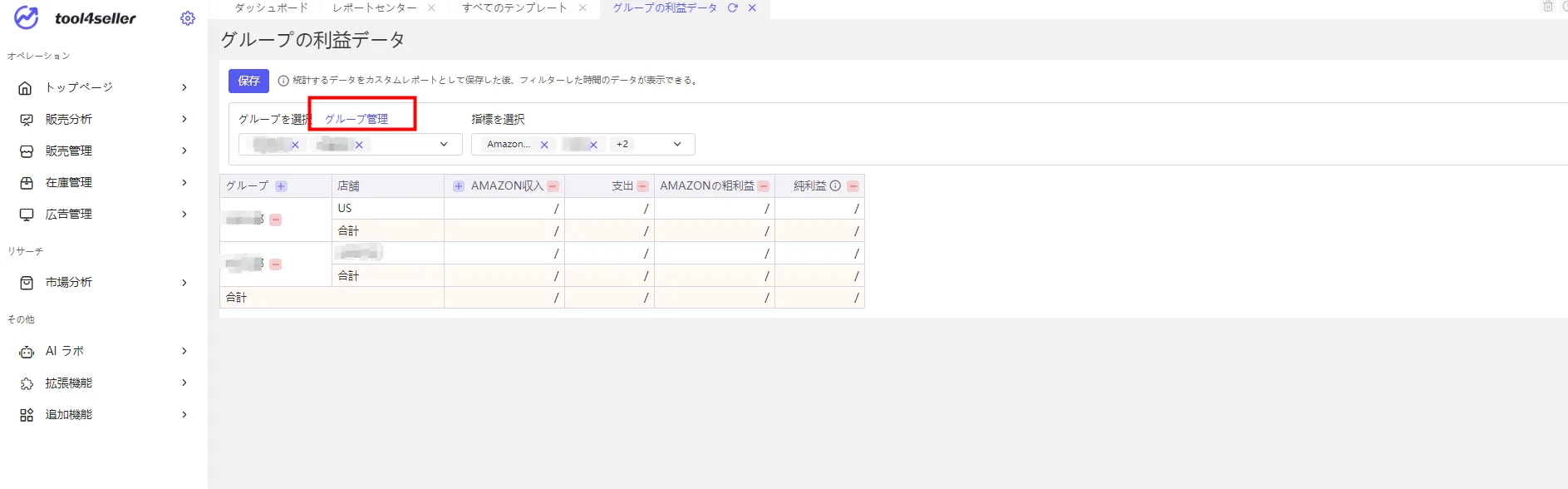Viewport: 1568px width, 489px height.
Task: Expand the 広告管理 menu chevron
Action: point(184,214)
